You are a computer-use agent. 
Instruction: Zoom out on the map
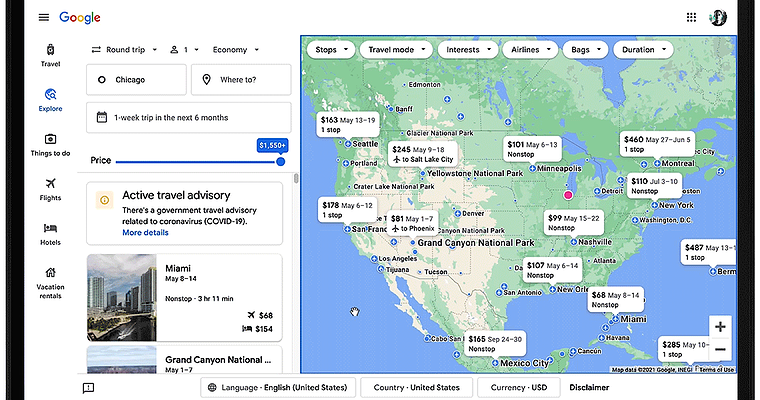[x=720, y=349]
